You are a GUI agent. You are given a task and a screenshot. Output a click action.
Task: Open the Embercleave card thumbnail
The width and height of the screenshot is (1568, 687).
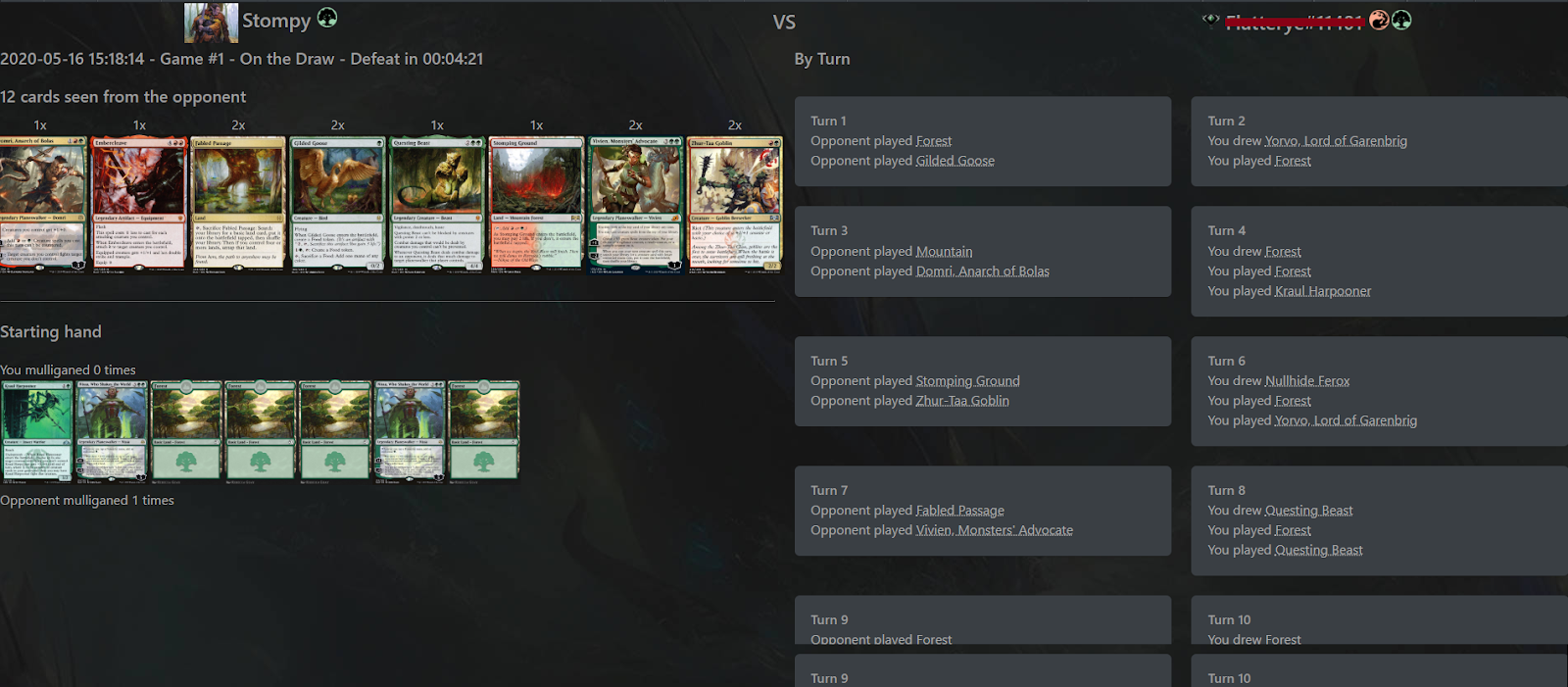point(139,204)
